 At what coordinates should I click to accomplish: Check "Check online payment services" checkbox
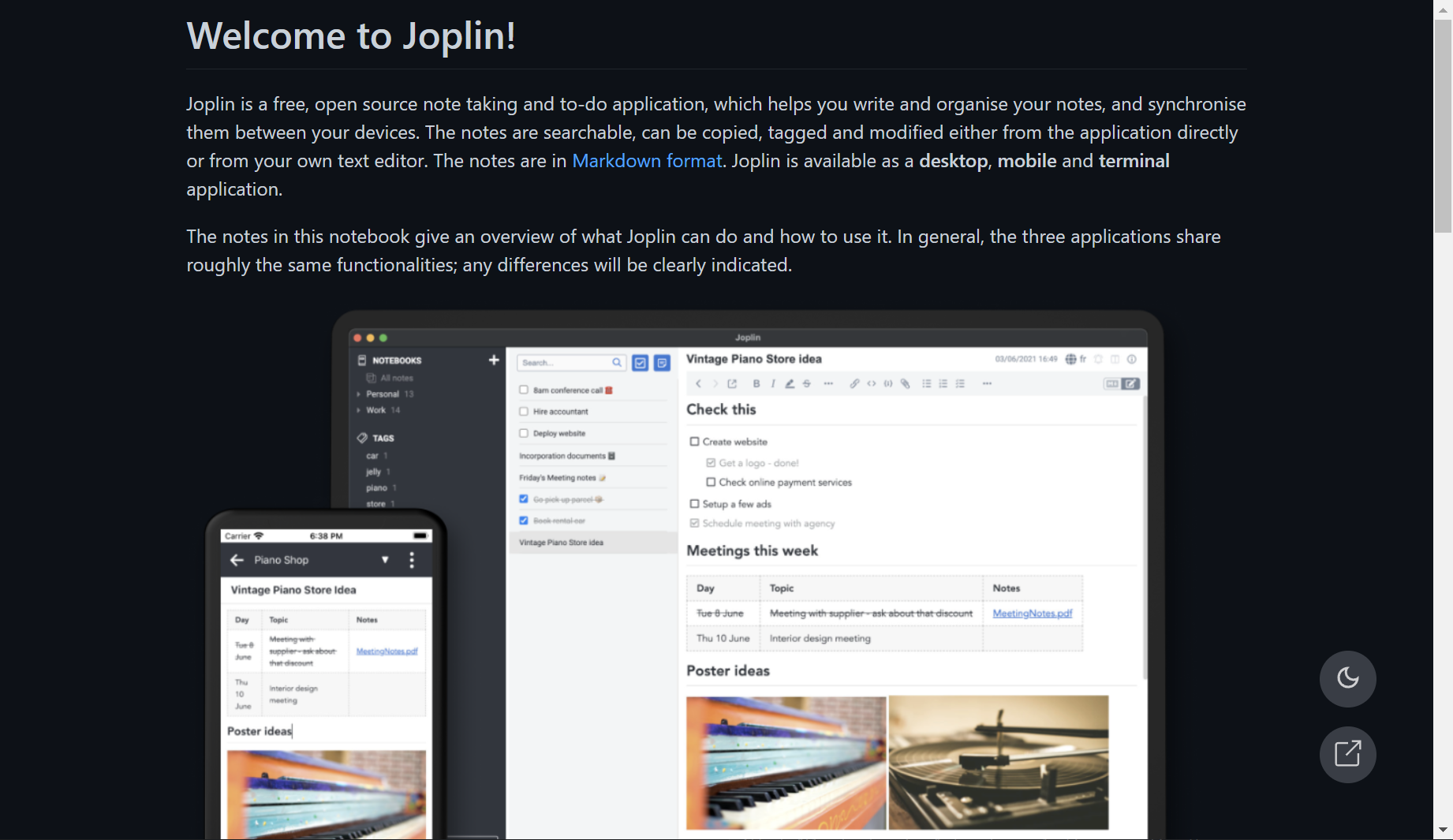coord(711,482)
